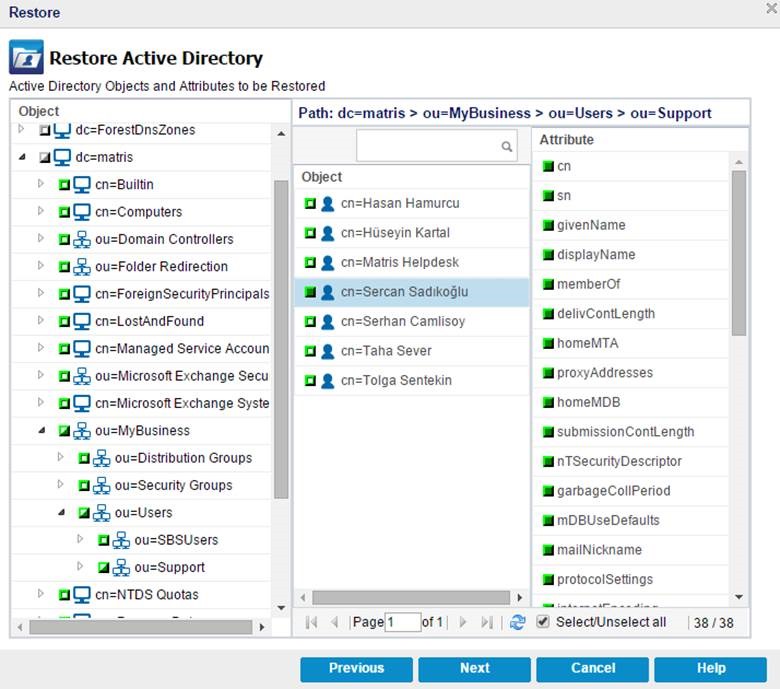
Task: Click user icon of Matris Helpdesk
Action: [327, 263]
